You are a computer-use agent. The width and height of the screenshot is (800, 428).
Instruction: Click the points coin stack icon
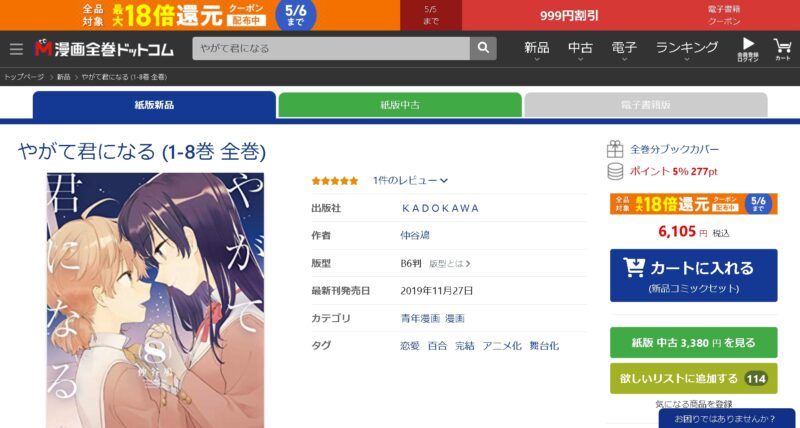[x=615, y=171]
